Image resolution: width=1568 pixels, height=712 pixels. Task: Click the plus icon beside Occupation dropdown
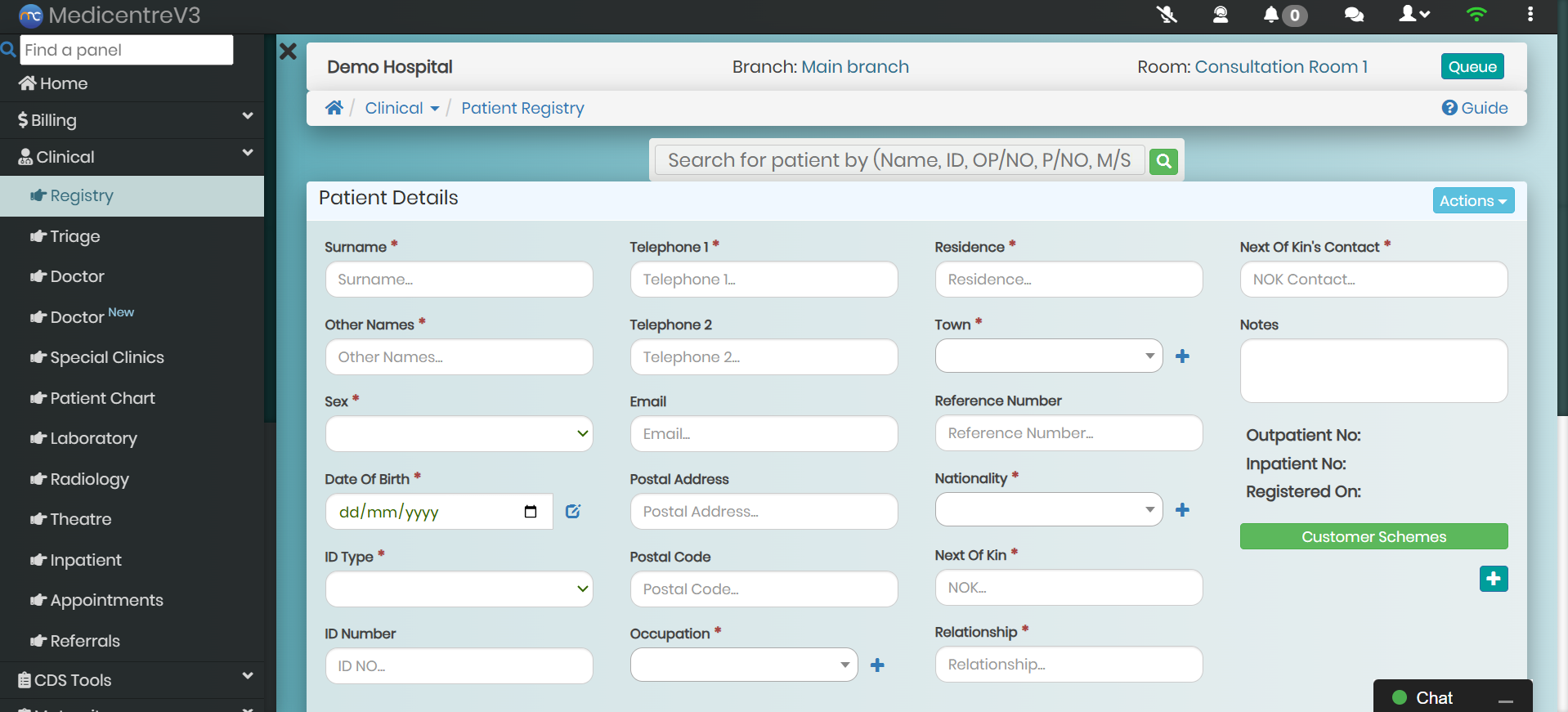[x=877, y=665]
